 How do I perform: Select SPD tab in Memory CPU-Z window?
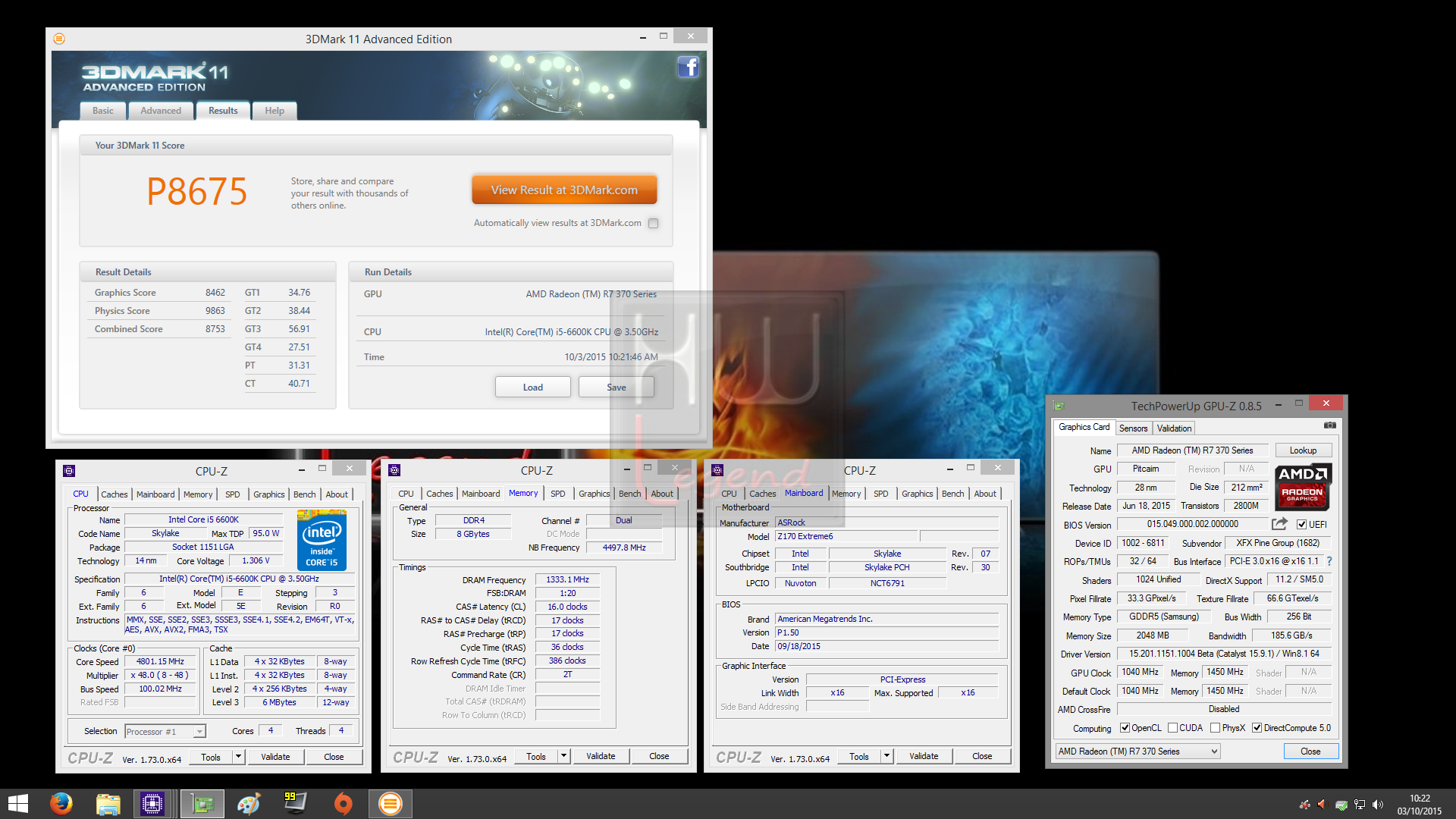pyautogui.click(x=558, y=494)
